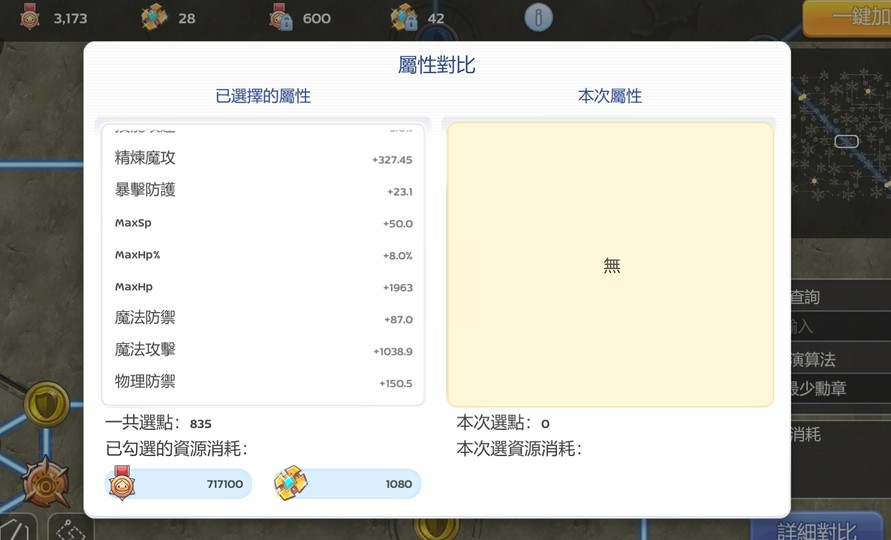
Task: Click the 一共選點 835 total
Action: tap(159, 423)
